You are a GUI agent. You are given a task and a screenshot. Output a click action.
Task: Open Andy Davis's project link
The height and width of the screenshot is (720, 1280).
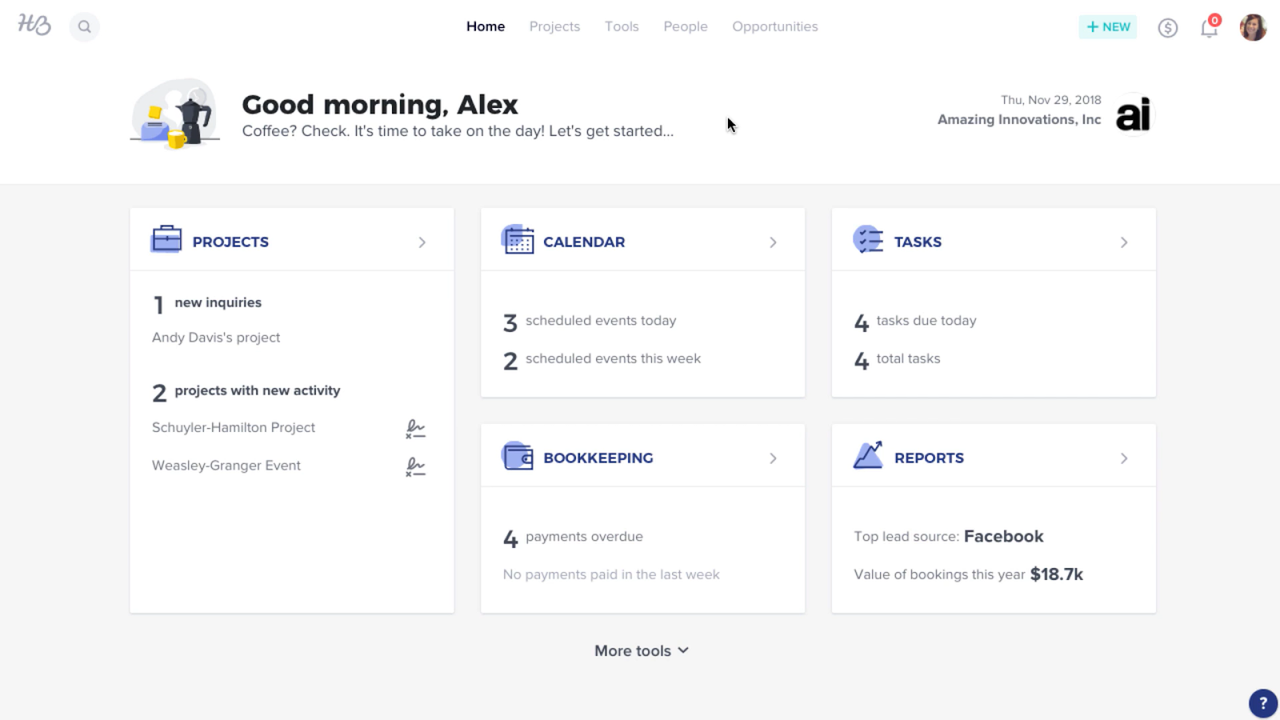(216, 338)
